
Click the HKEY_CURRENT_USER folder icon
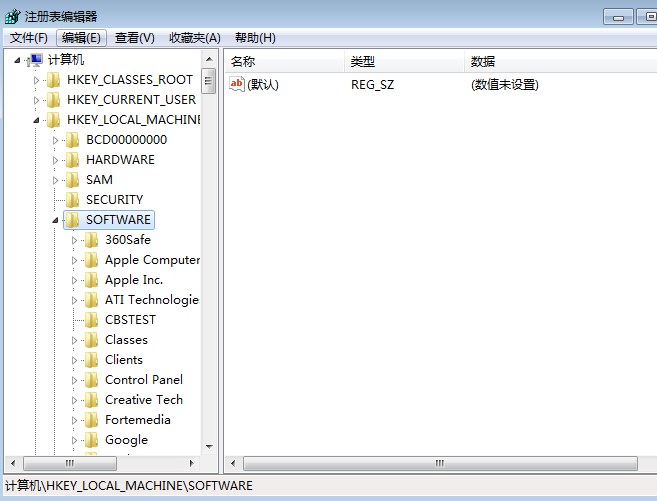tap(53, 100)
